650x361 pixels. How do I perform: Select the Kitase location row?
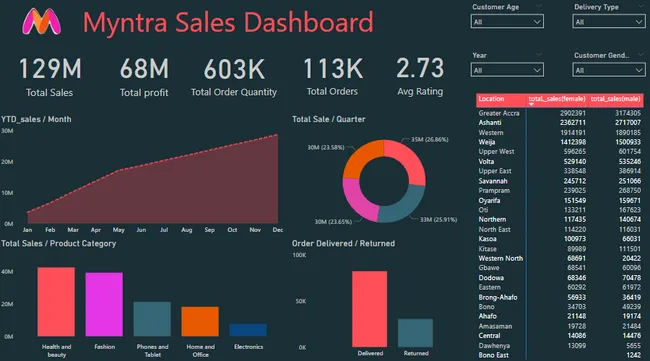coord(560,249)
